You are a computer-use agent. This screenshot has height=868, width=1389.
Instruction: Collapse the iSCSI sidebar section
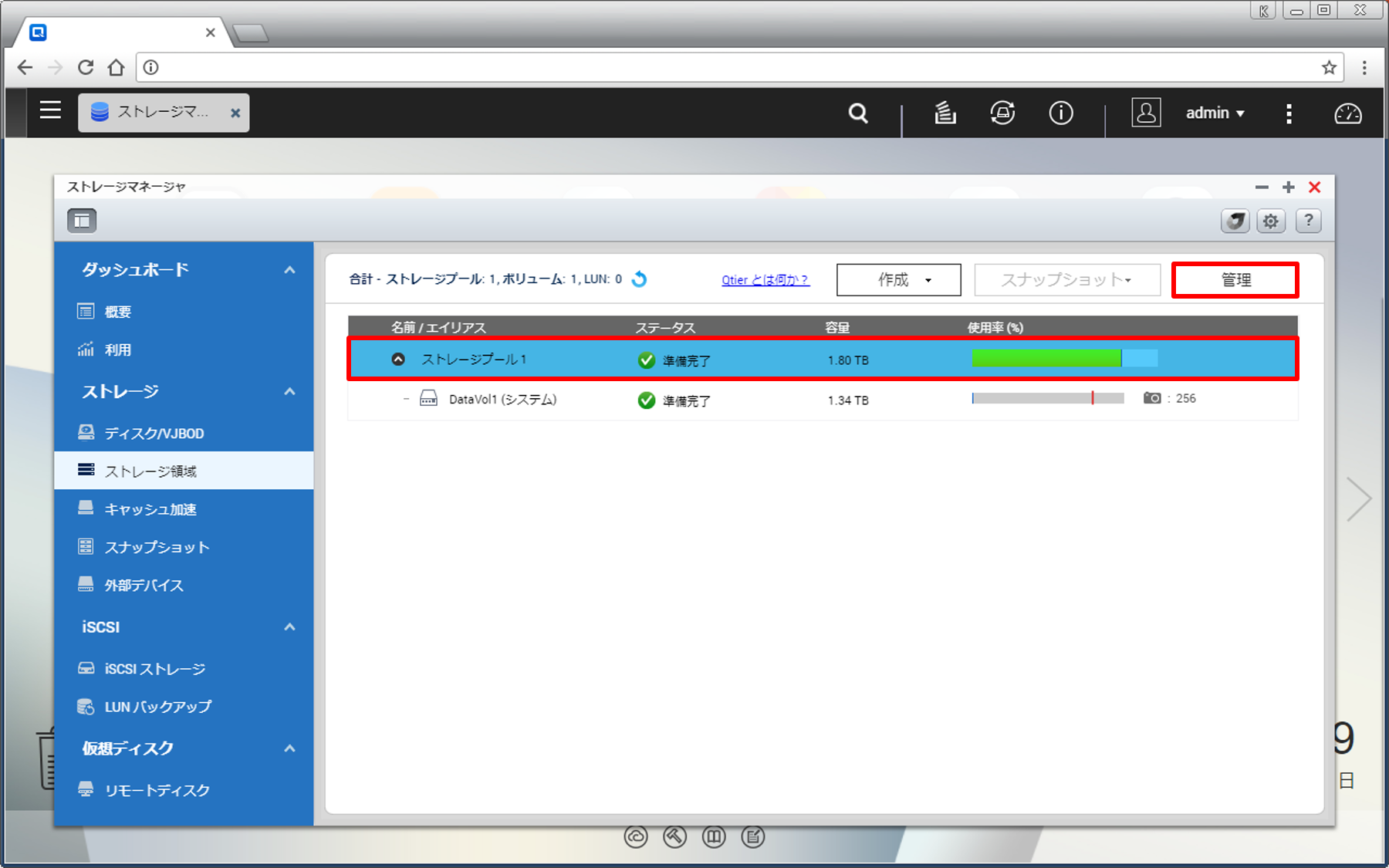pos(289,627)
